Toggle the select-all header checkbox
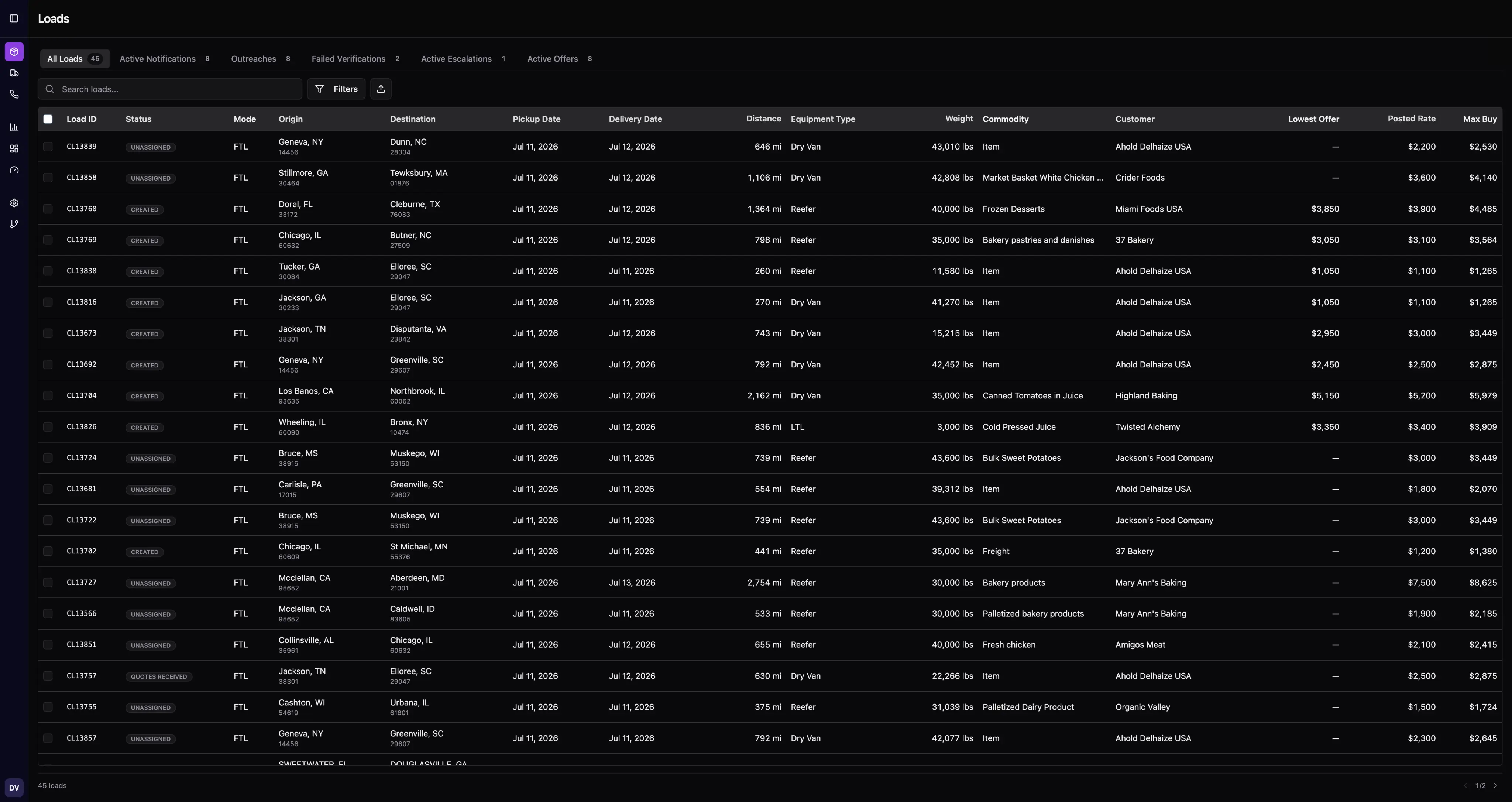 tap(48, 119)
